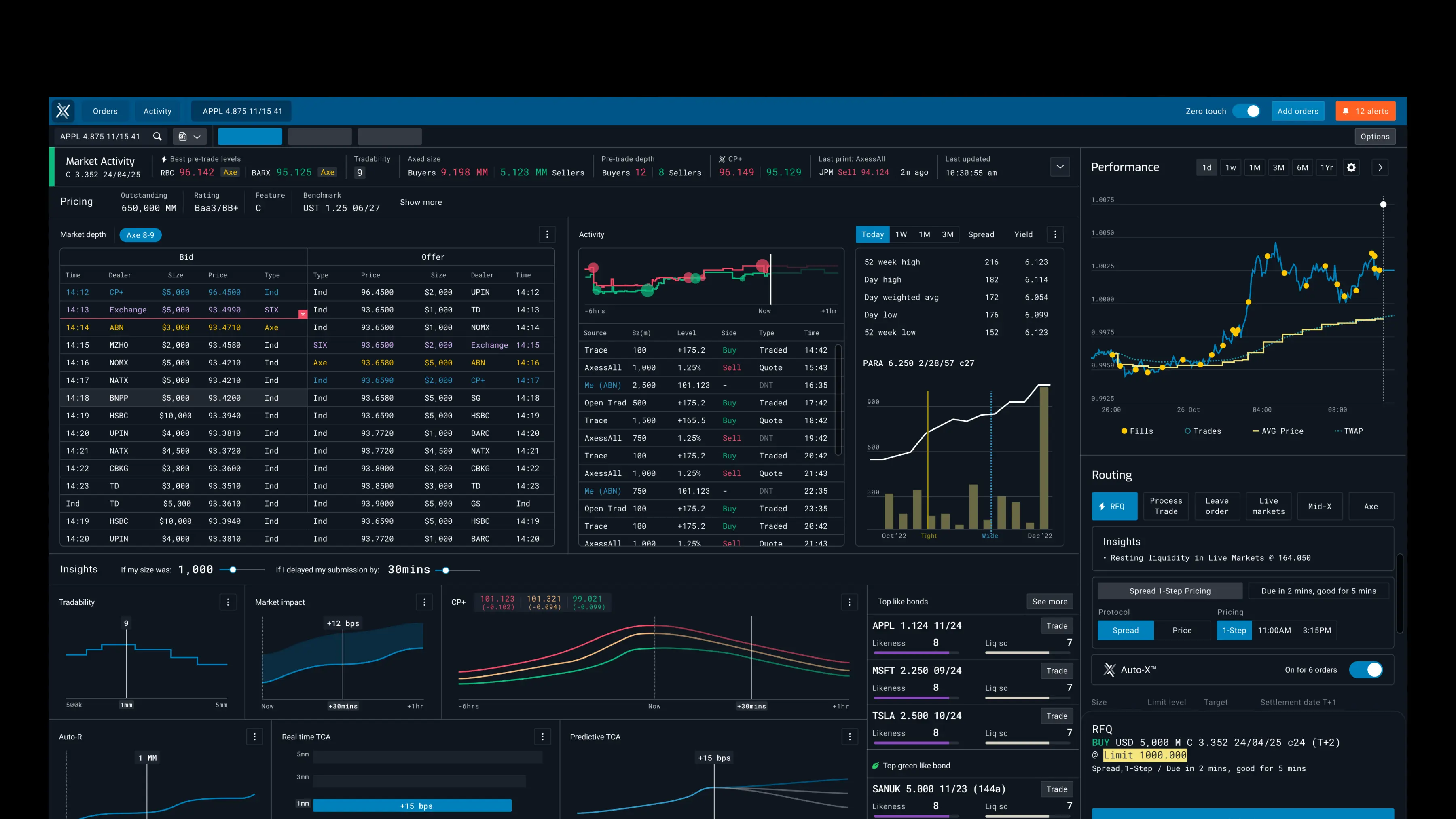Choose Process Trade routing
This screenshot has width=1456, height=819.
click(x=1166, y=506)
